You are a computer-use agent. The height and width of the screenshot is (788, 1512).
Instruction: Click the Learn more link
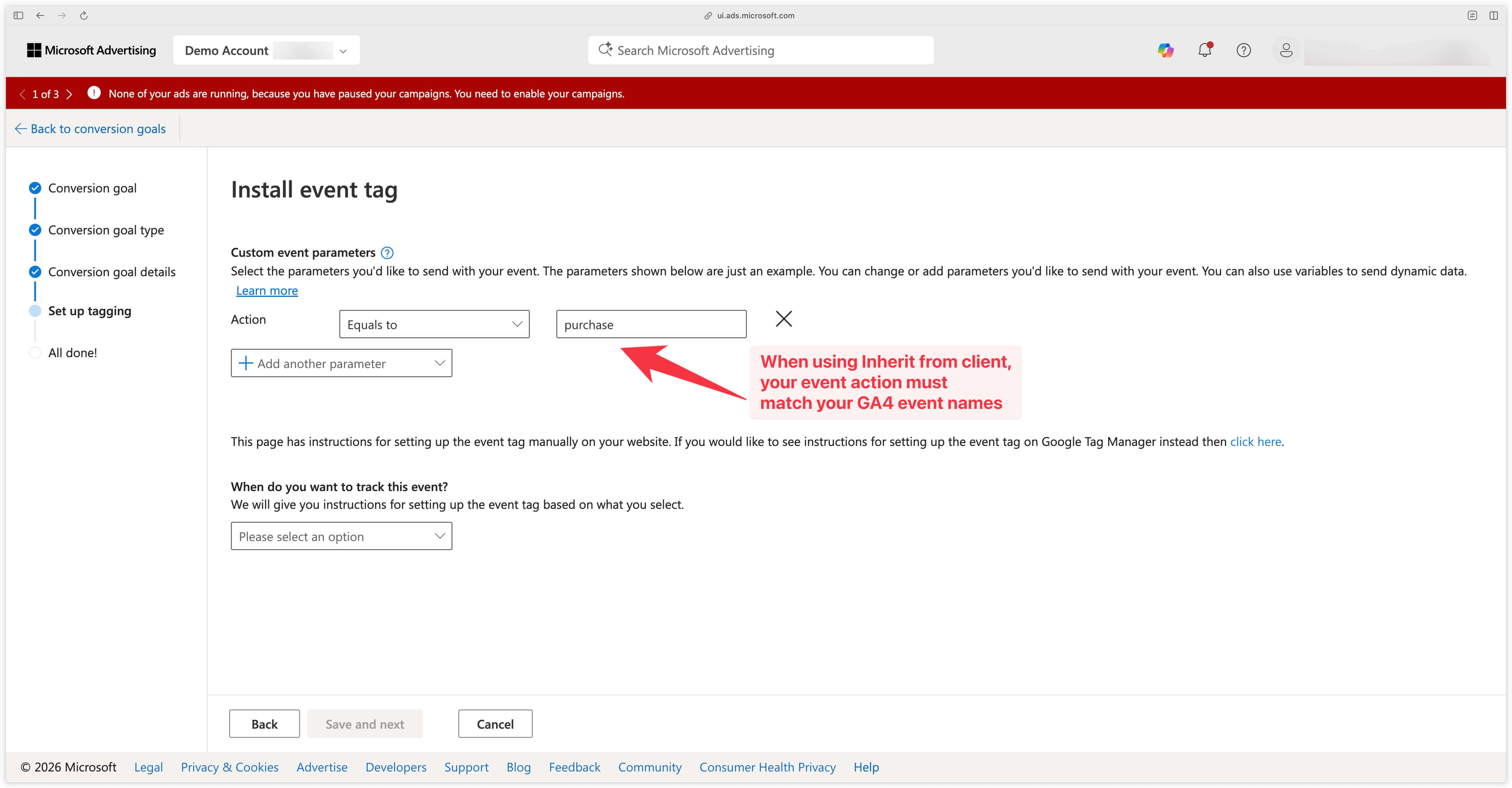[x=266, y=290]
